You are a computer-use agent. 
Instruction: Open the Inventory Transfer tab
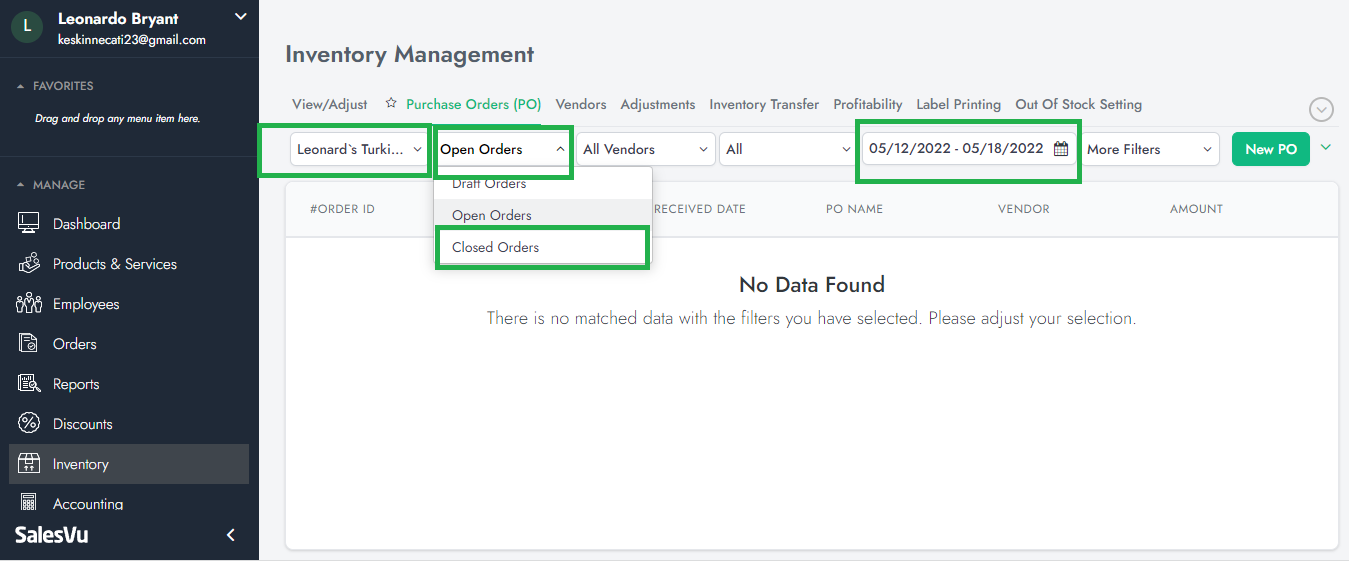tap(763, 104)
